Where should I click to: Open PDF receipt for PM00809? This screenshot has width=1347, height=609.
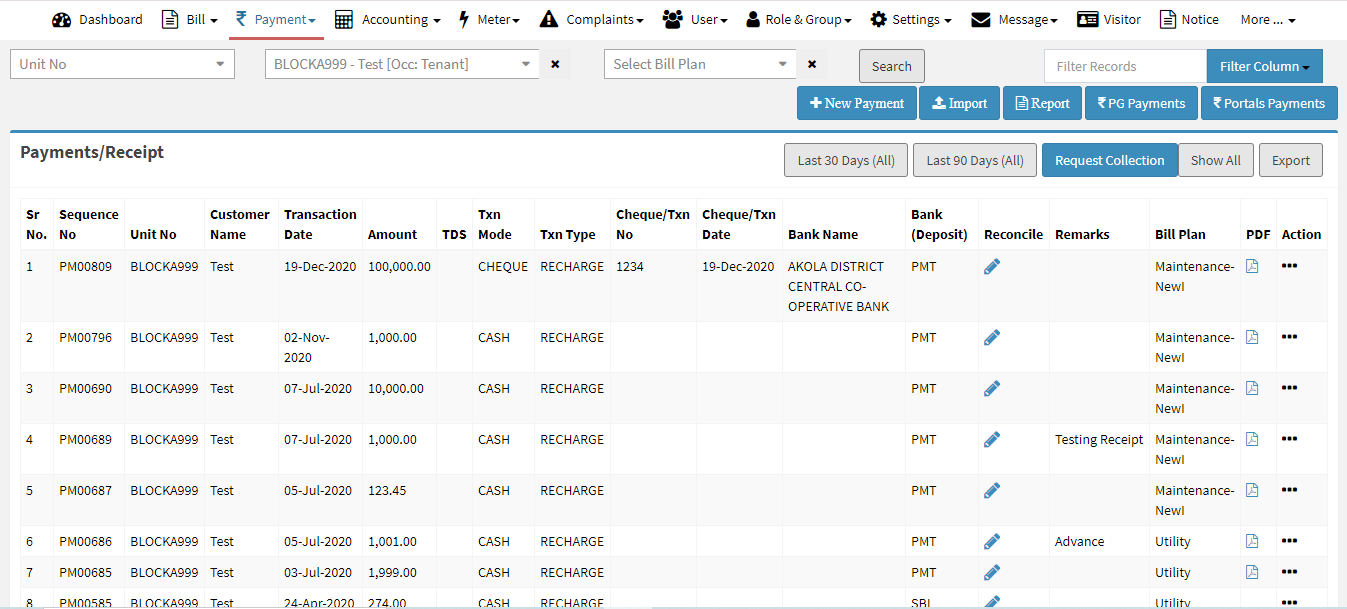[1252, 266]
